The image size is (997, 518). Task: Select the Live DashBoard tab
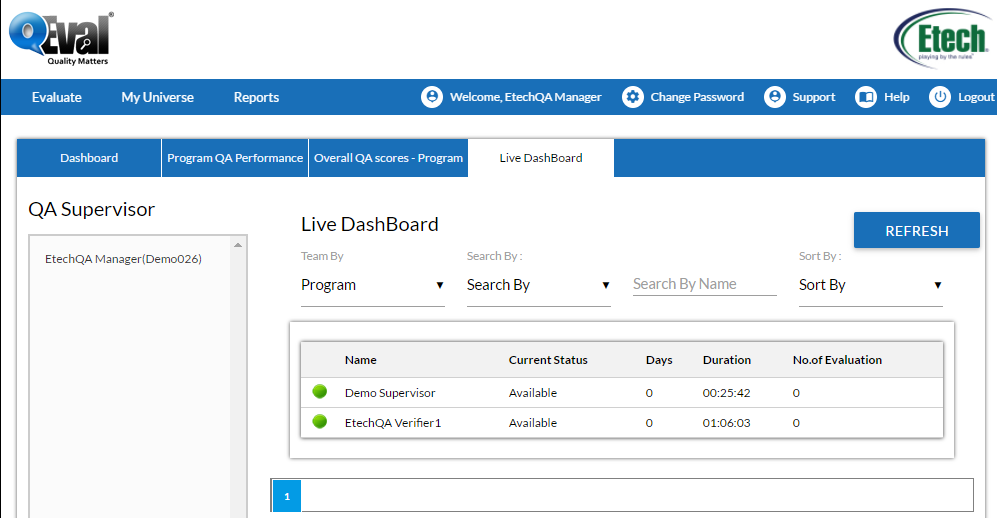541,158
